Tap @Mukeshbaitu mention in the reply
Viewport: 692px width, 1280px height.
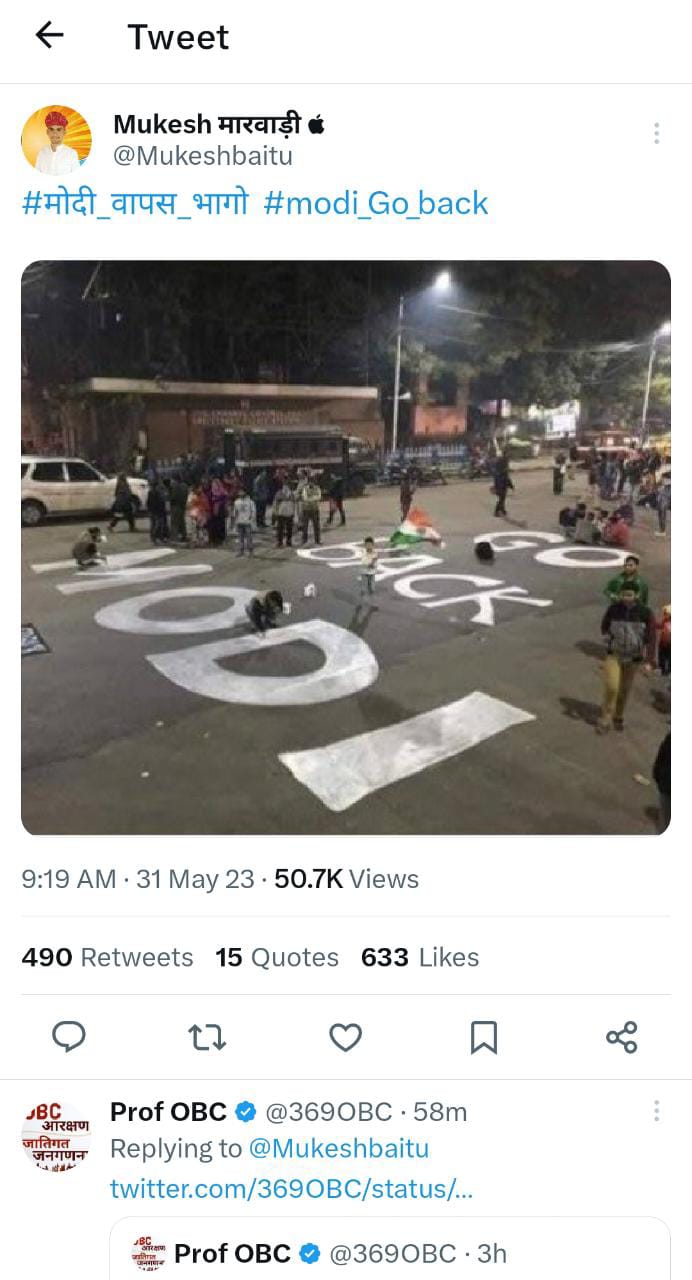(338, 1149)
